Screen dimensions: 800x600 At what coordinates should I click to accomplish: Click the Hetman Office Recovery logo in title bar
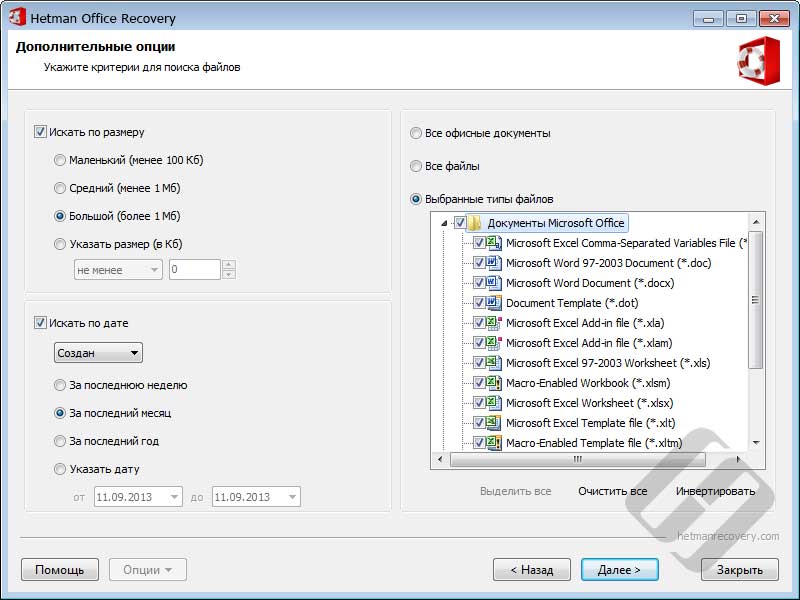(x=17, y=17)
